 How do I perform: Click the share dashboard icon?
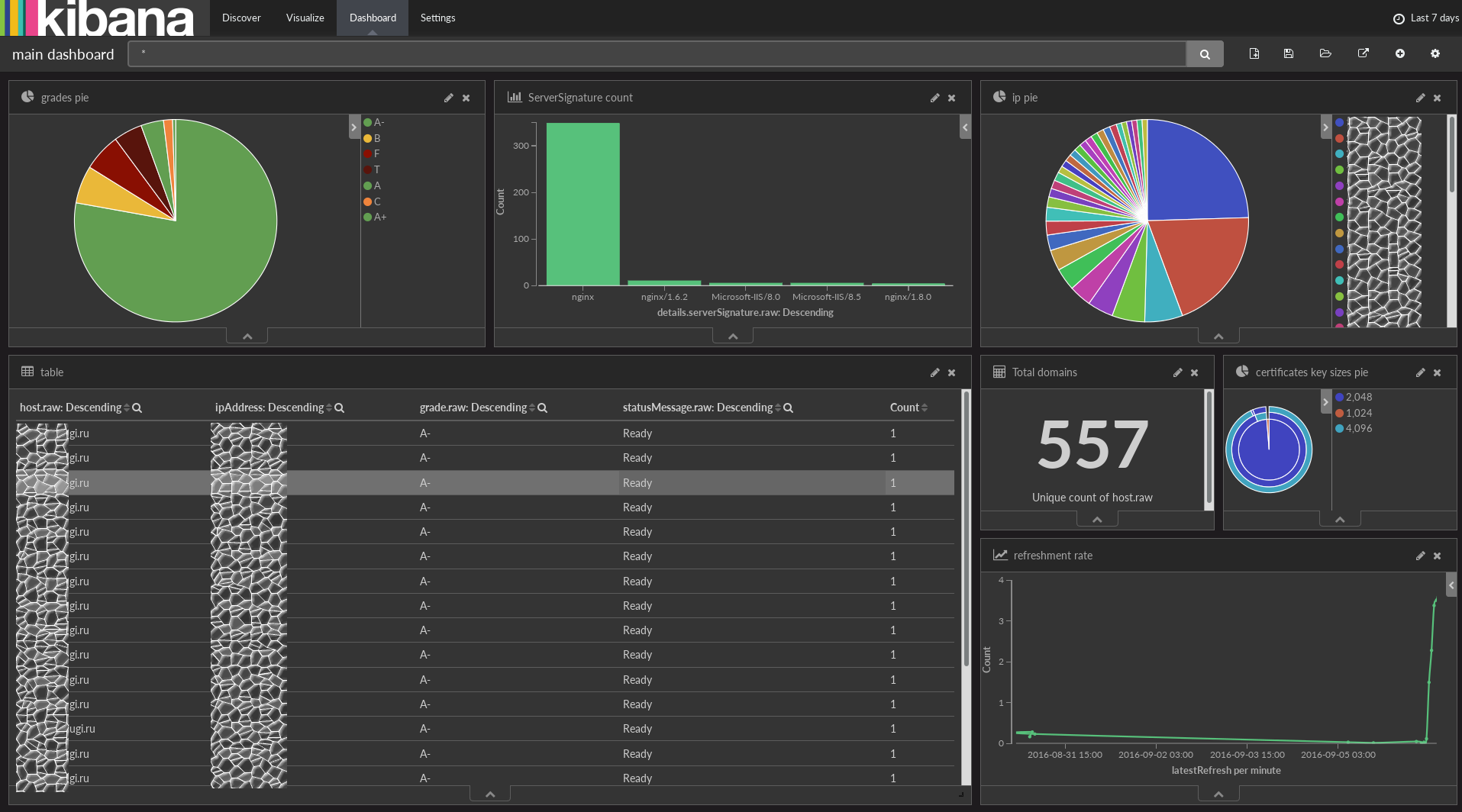pyautogui.click(x=1364, y=53)
